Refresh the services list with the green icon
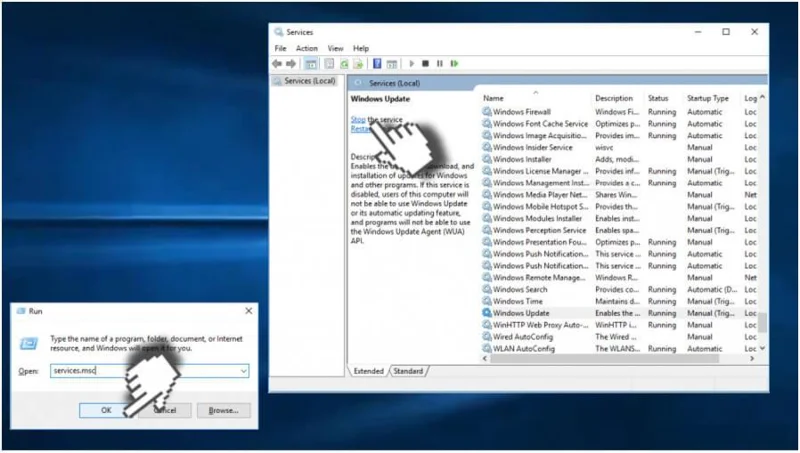Viewport: 800px width, 453px height. coord(344,64)
